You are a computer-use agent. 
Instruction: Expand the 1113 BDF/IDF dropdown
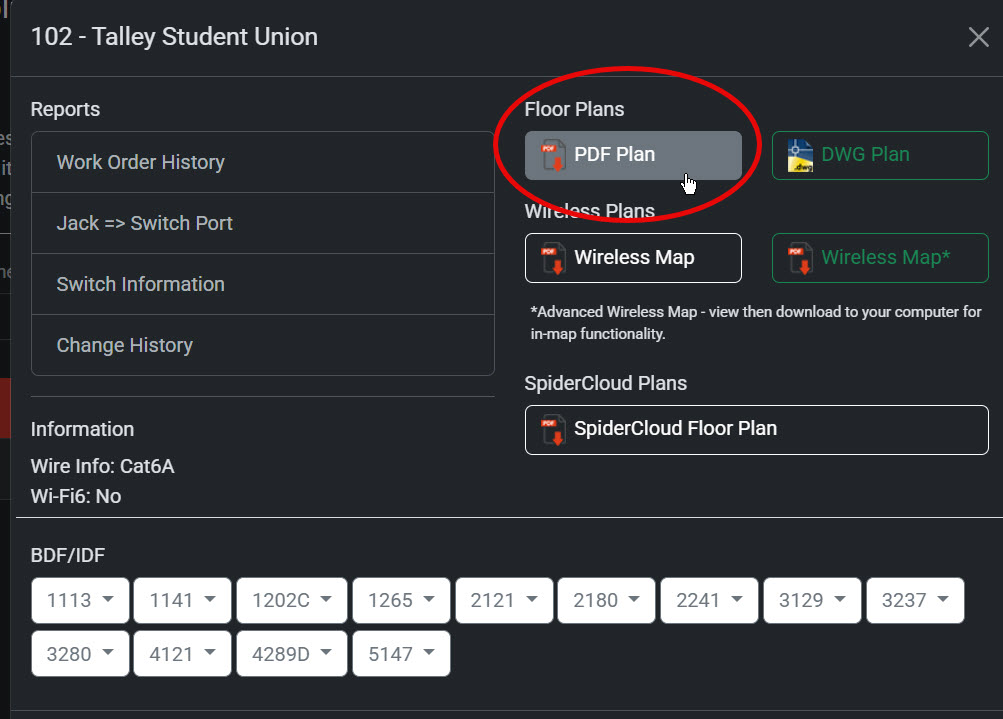[x=80, y=600]
